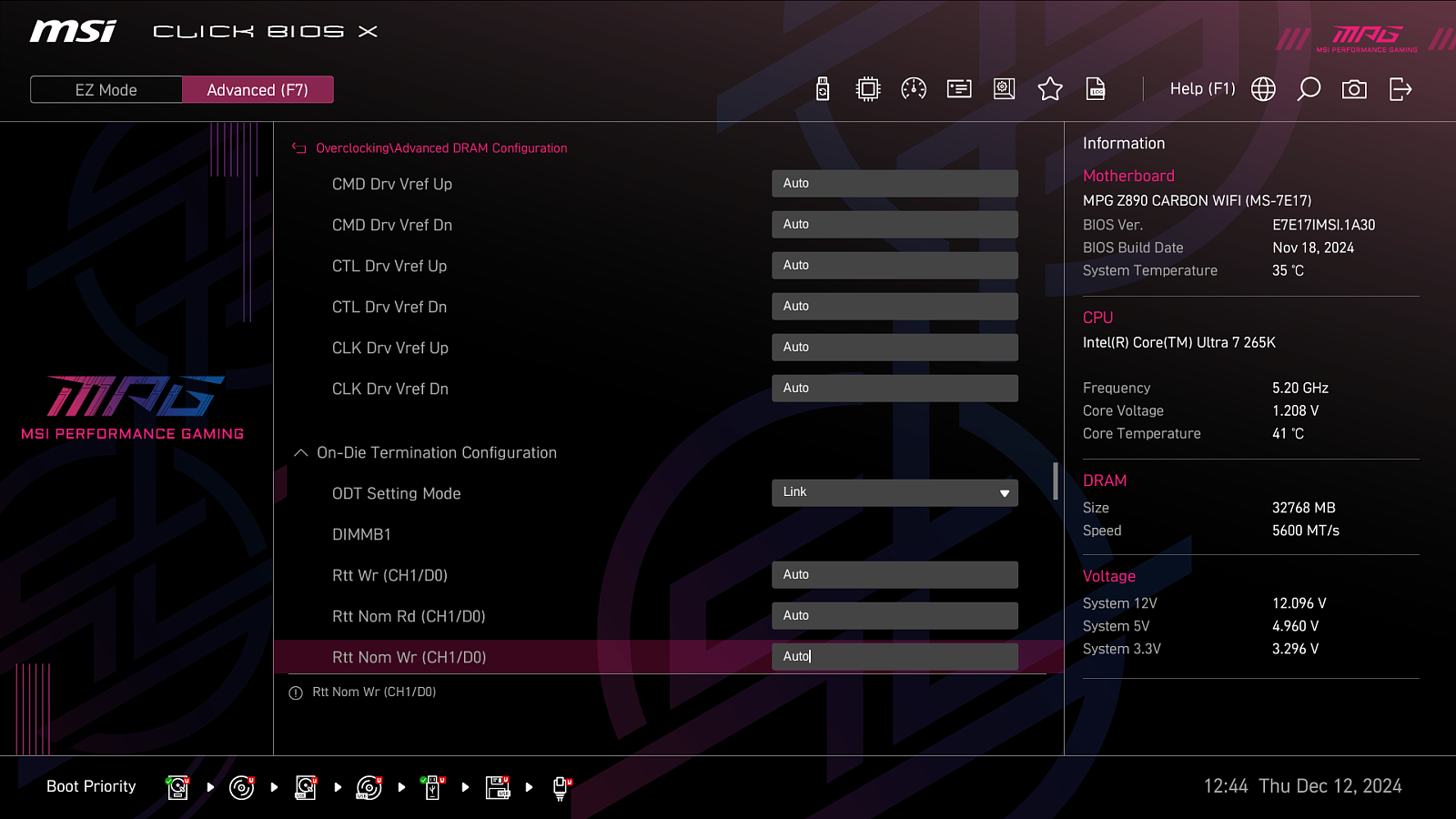Screen dimensions: 1456x819
Task: Click the info icon beside help description
Action: coord(296,693)
